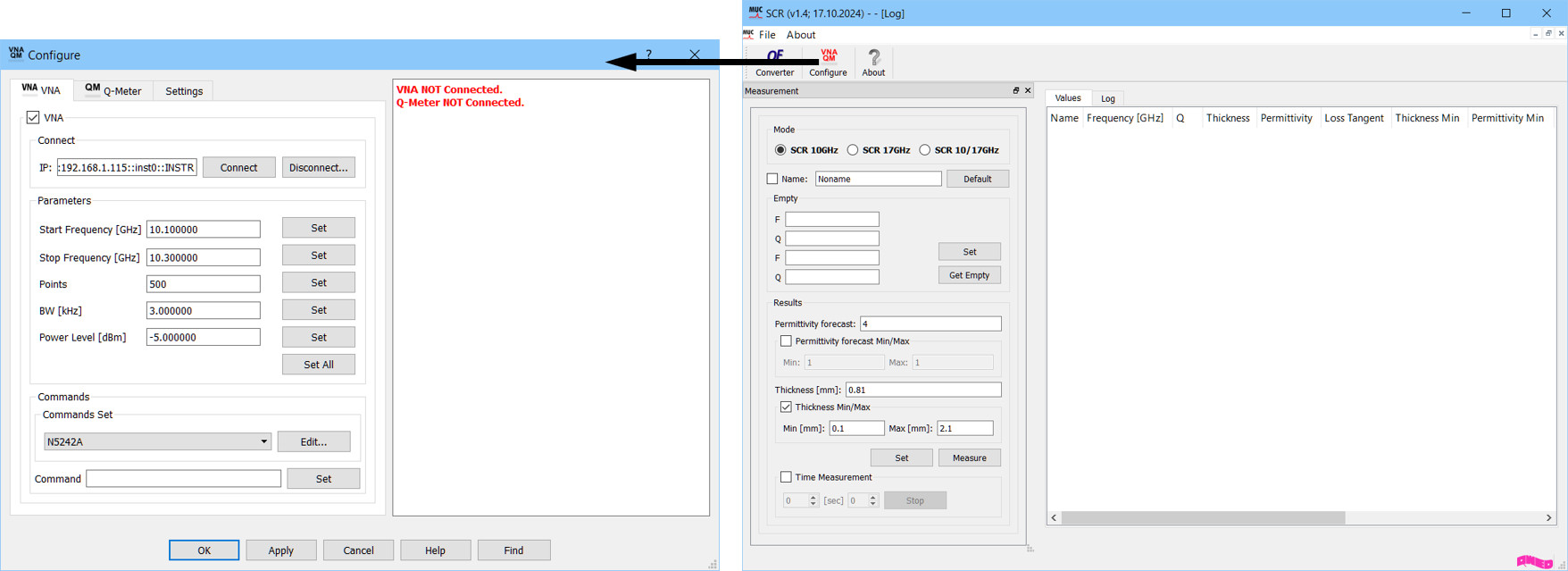Click the Configure dialog help question mark
This screenshot has width=1568, height=571.
click(649, 55)
